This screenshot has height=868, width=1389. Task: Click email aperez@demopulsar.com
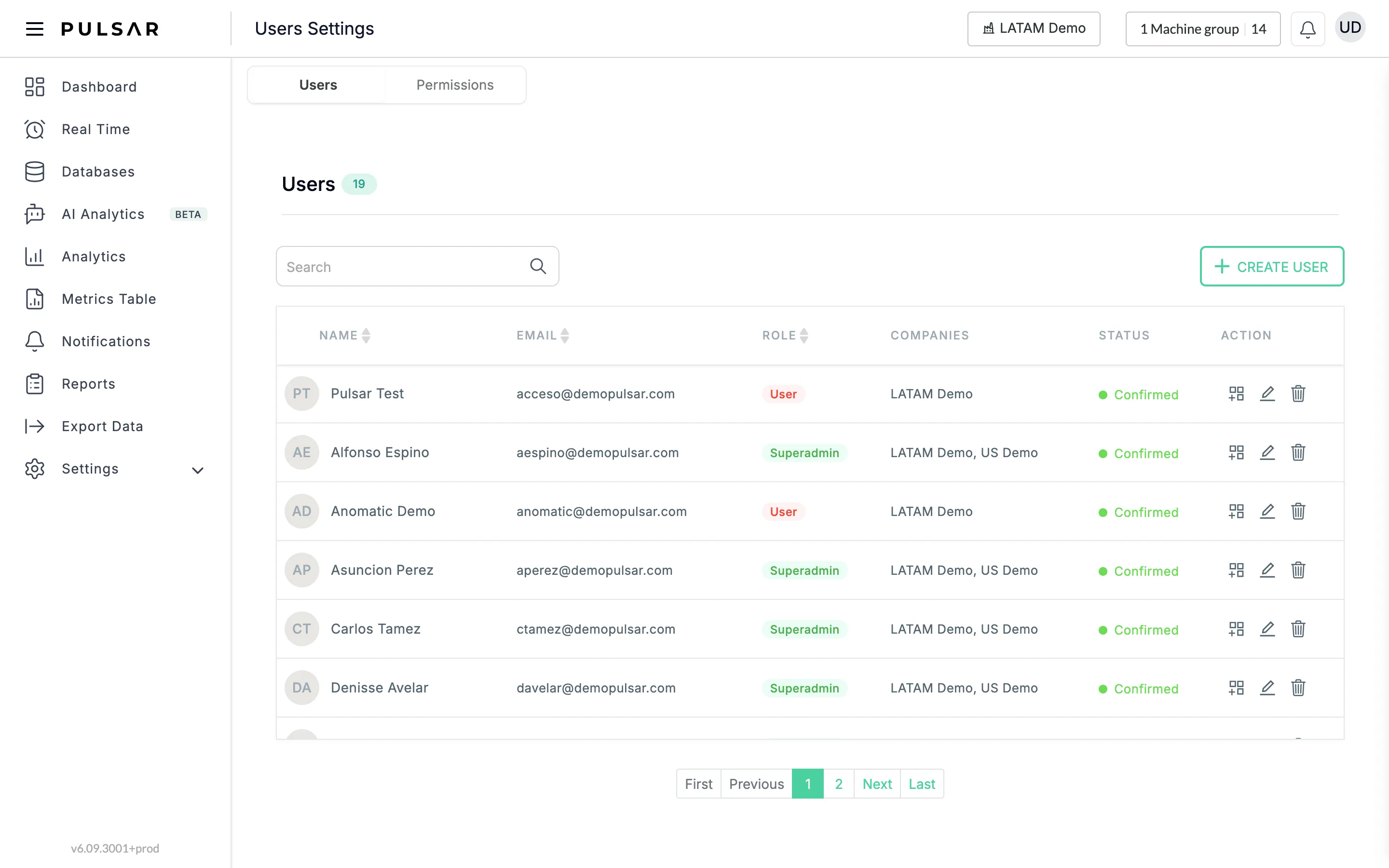click(594, 570)
